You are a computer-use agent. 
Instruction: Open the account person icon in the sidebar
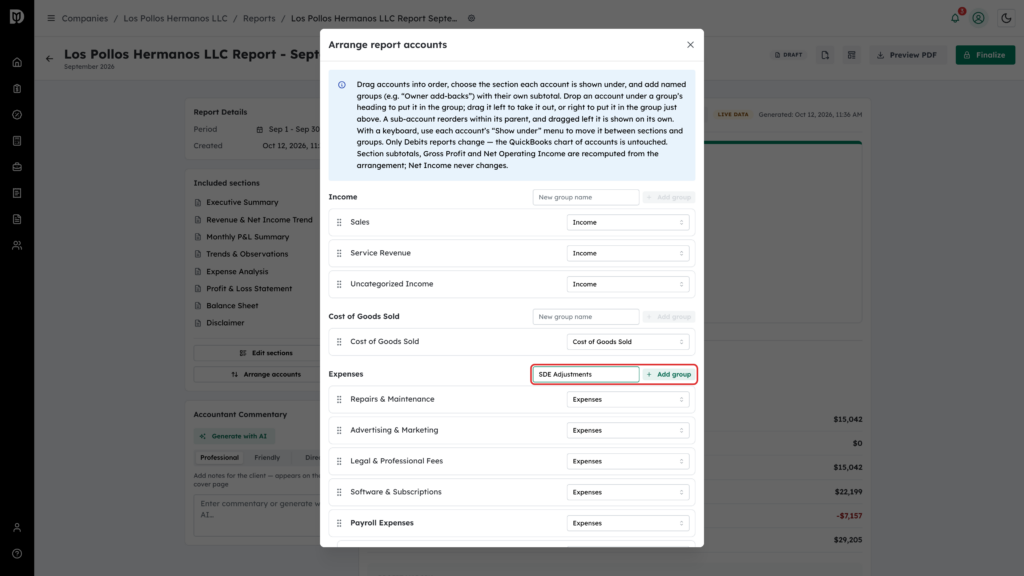(x=17, y=528)
